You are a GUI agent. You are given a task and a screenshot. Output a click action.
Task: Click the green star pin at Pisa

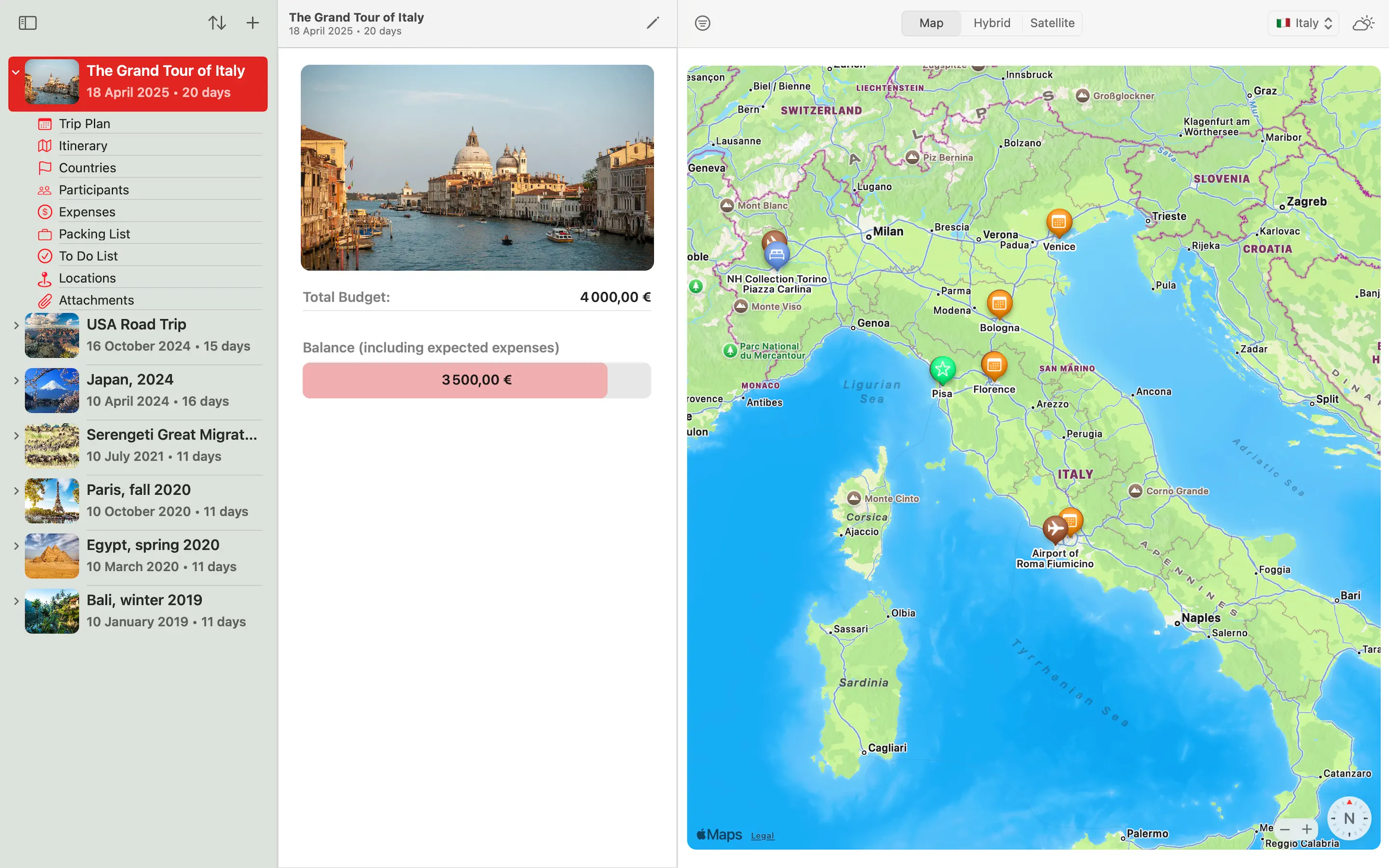[942, 369]
